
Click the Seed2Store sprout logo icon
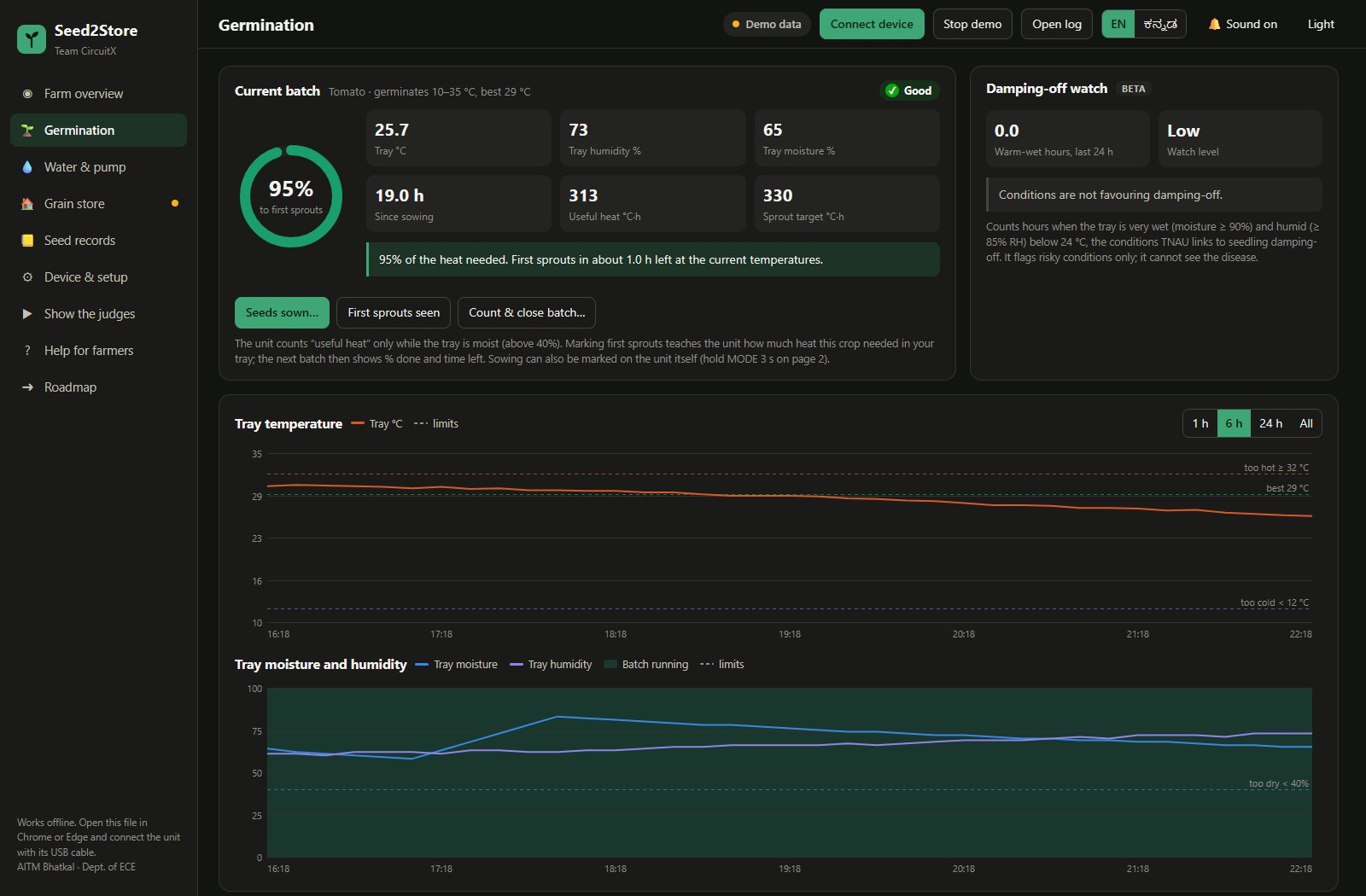(x=32, y=39)
